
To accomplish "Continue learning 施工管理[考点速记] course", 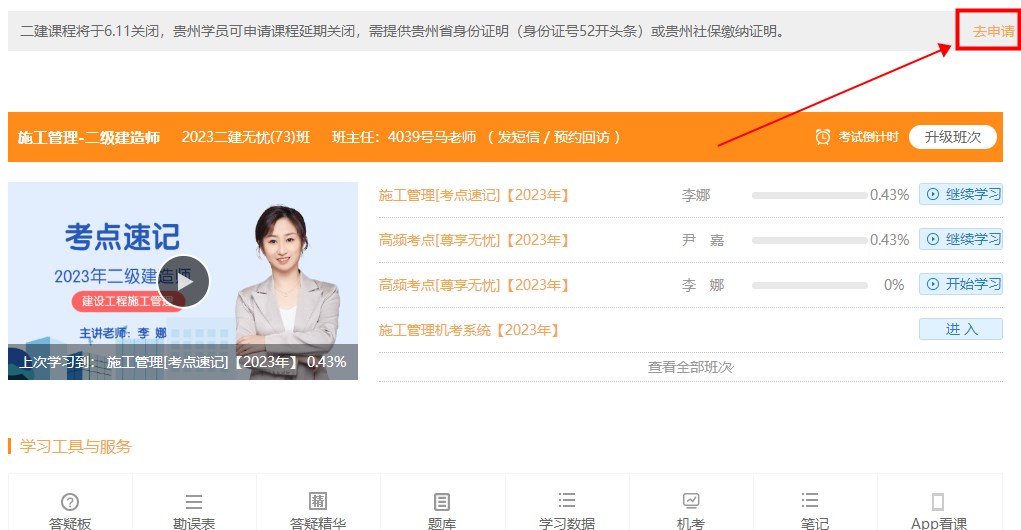I will tap(961, 195).
